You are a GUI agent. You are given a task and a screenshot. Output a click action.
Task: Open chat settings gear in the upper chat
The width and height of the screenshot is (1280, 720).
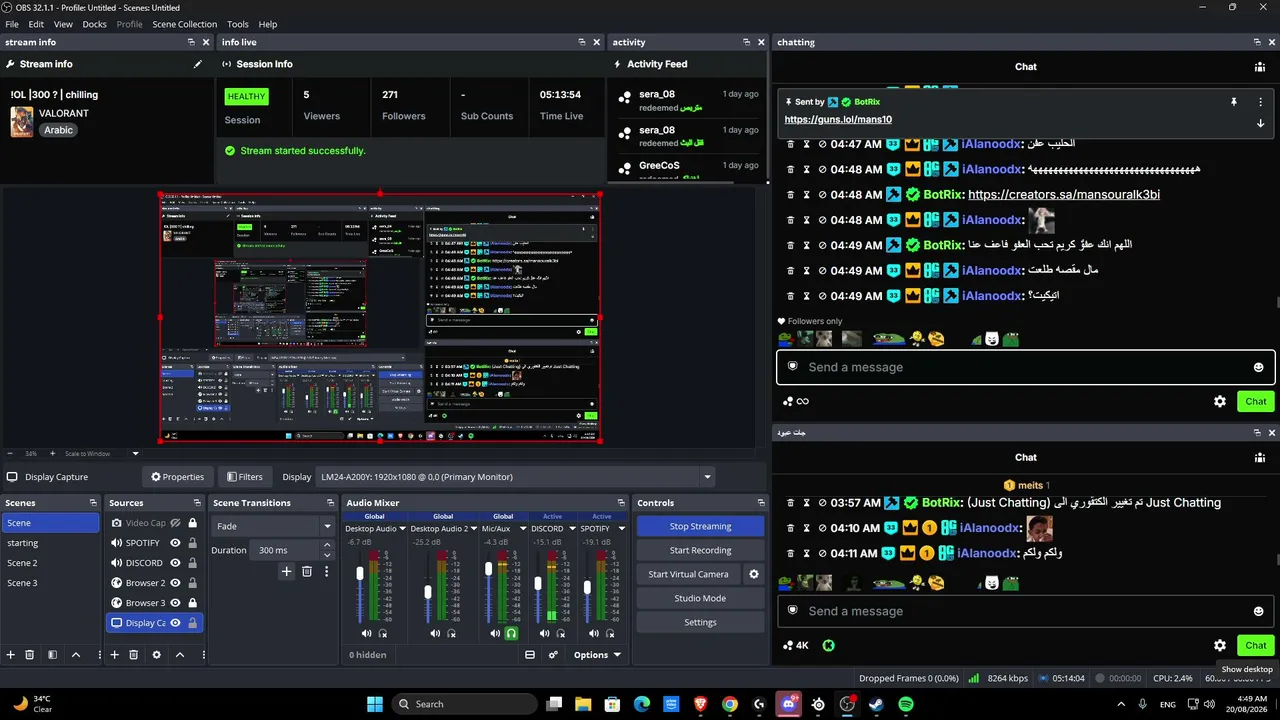1220,401
